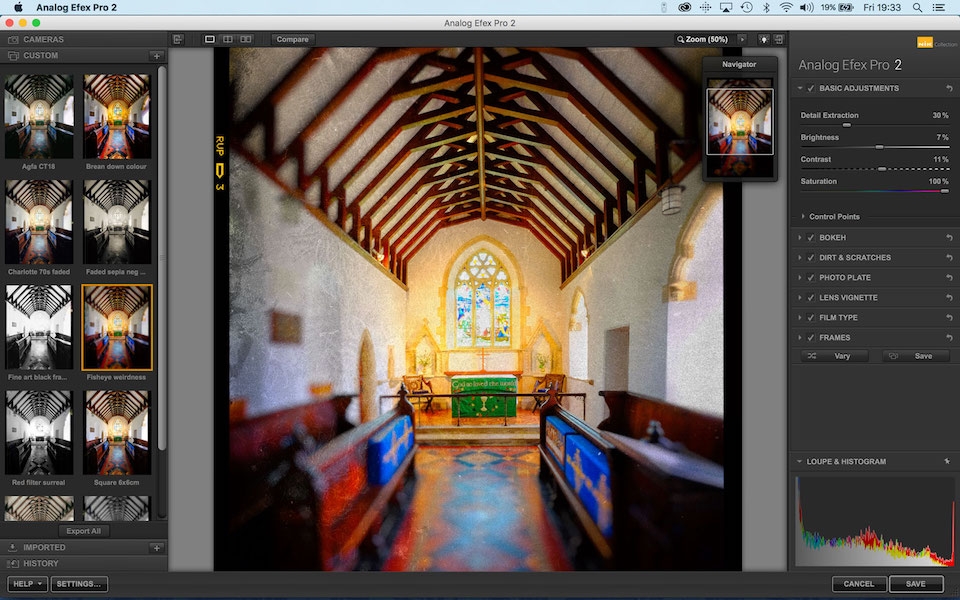The height and width of the screenshot is (600, 960).
Task: Toggle the left panel visibility icon
Action: point(178,39)
